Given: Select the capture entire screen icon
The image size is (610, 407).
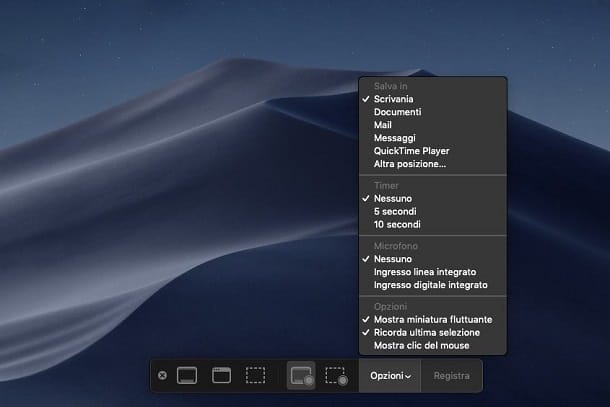Looking at the screenshot, I should pyautogui.click(x=187, y=375).
